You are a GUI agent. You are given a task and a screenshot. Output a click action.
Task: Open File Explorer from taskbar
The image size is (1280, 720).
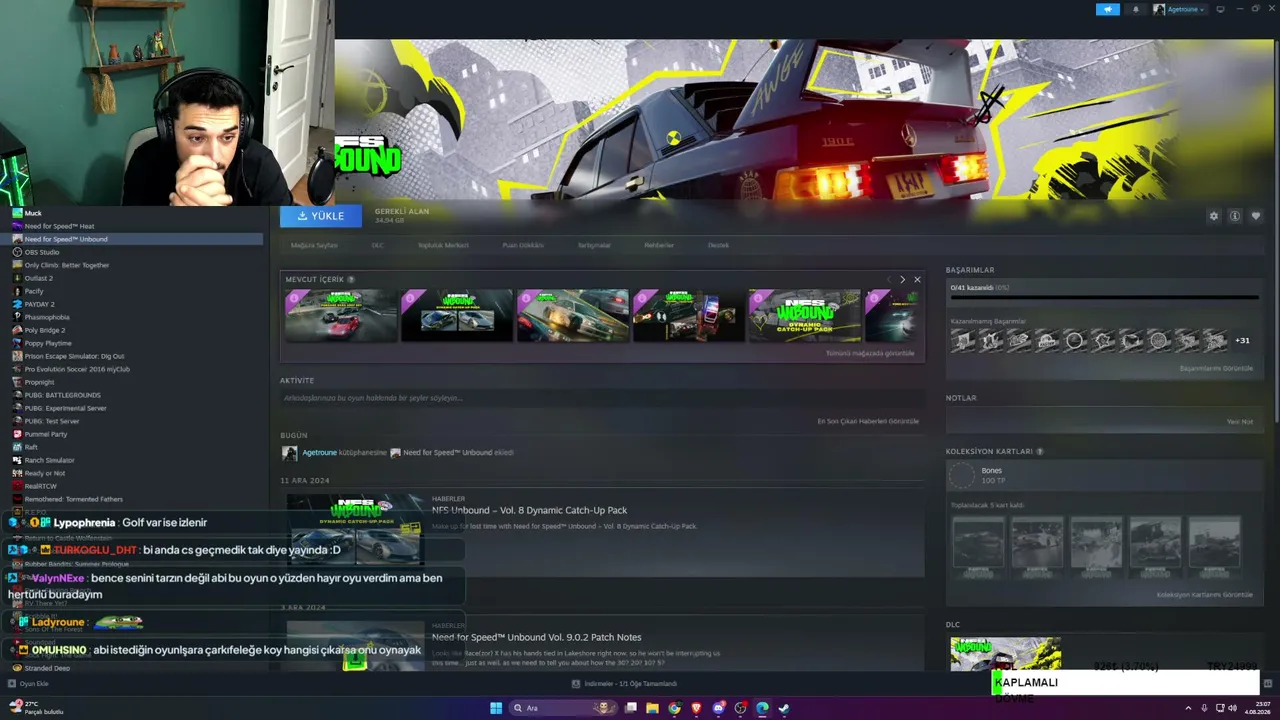[652, 708]
